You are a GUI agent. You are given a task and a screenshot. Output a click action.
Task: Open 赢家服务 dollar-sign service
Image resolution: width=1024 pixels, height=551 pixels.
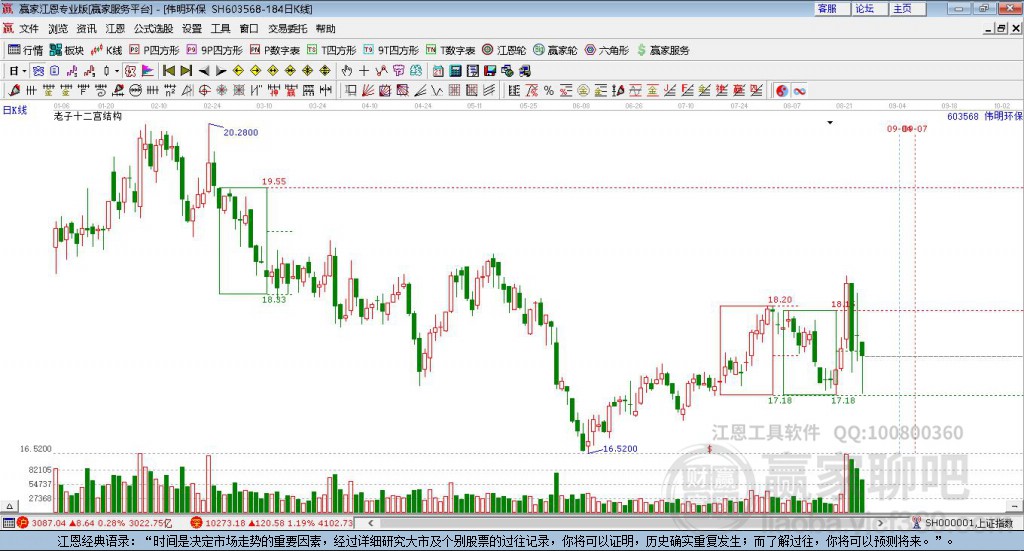[x=663, y=50]
